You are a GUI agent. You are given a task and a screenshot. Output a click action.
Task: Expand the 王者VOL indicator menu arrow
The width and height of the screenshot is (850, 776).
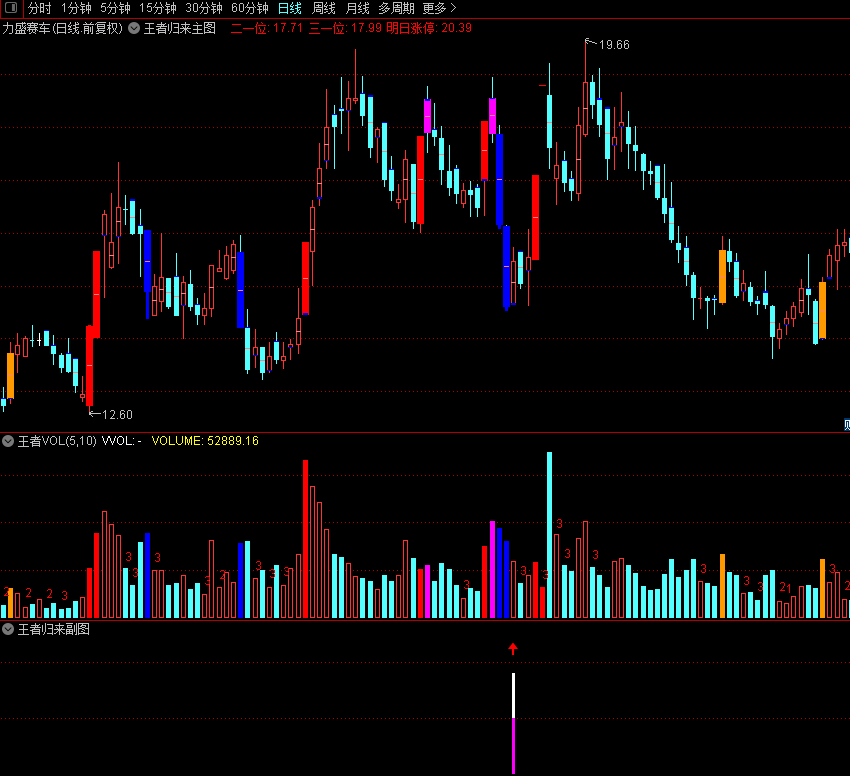[x=8, y=440]
